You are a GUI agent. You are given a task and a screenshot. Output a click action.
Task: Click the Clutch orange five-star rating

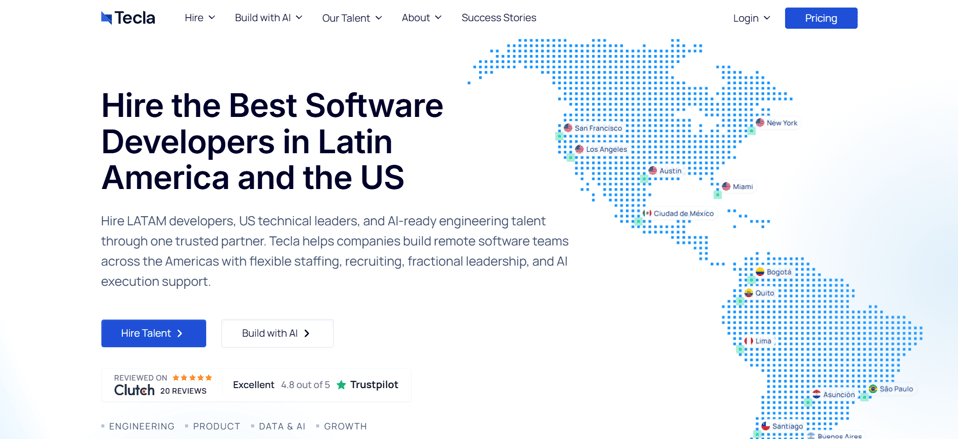(192, 377)
